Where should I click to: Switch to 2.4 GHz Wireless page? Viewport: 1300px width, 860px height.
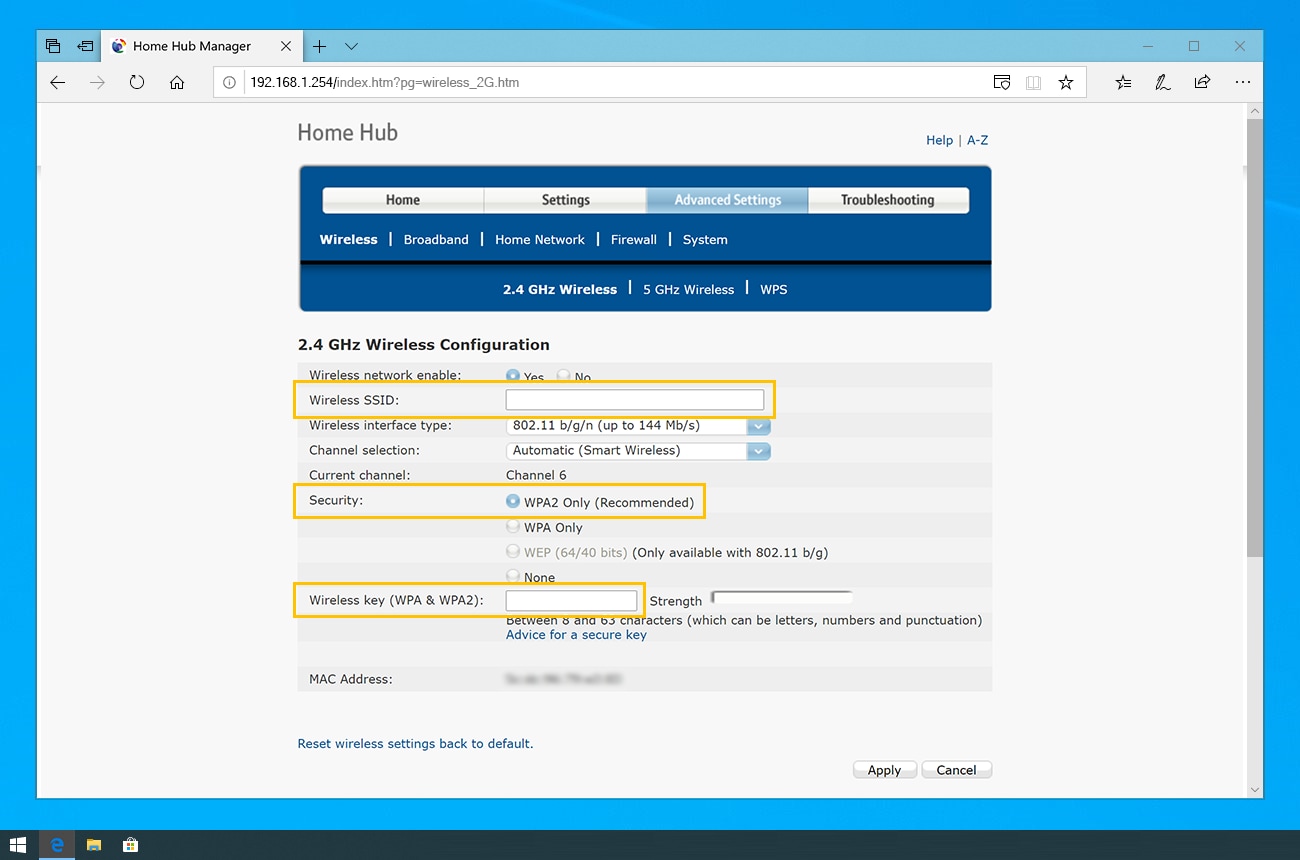(560, 290)
